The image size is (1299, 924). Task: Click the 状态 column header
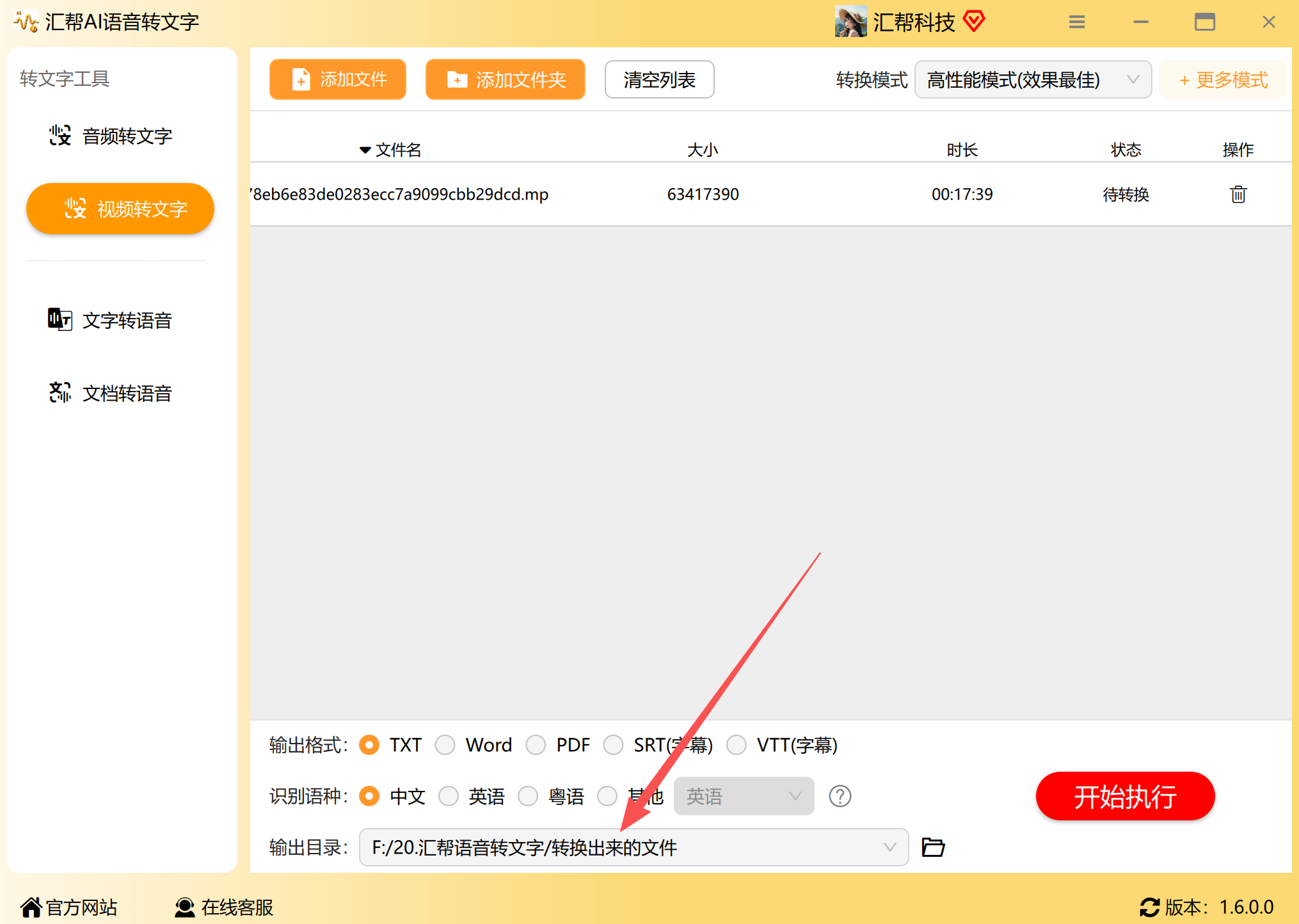pyautogui.click(x=1126, y=150)
